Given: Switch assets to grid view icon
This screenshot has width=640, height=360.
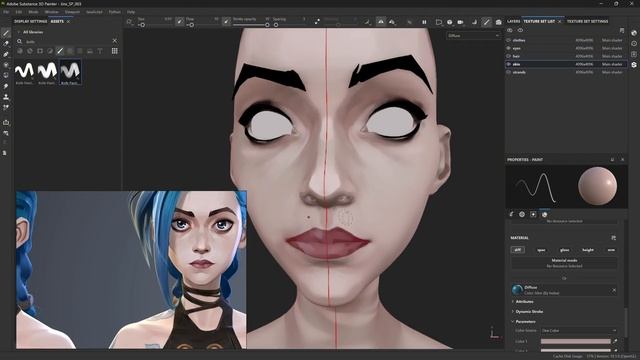Looking at the screenshot, I should (x=115, y=51).
